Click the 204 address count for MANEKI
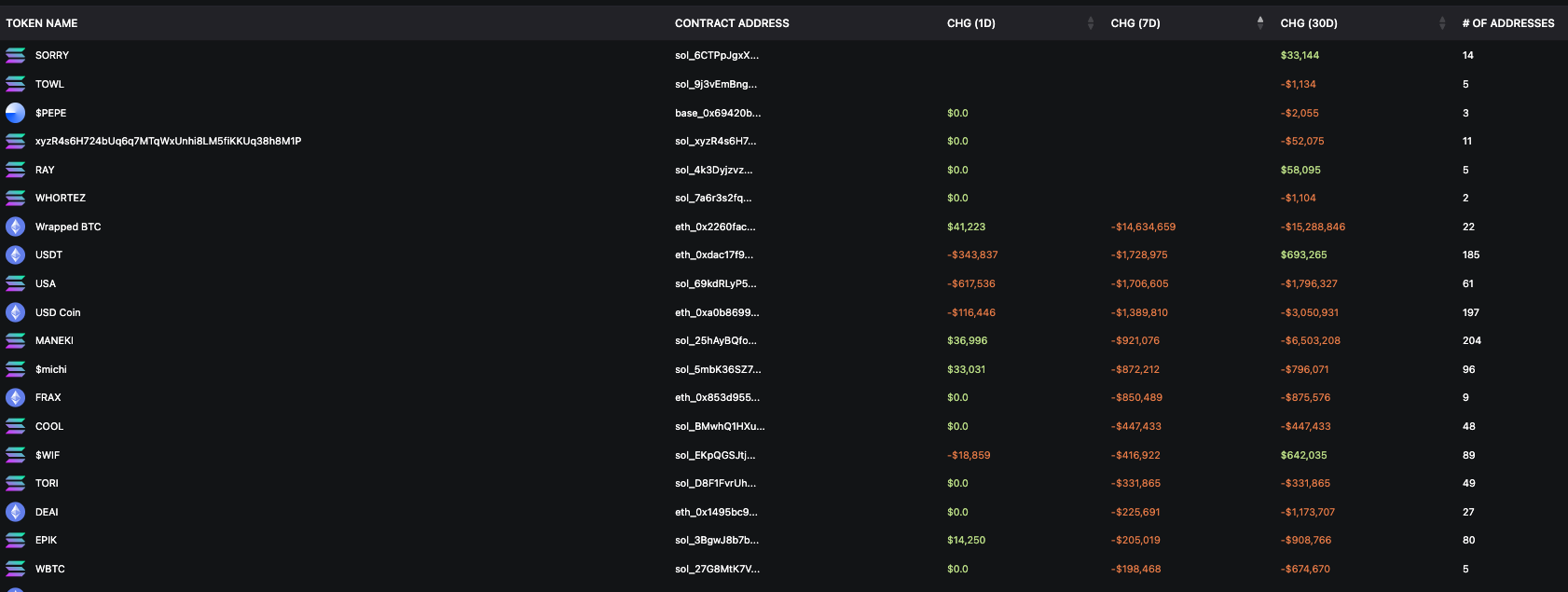Viewport: 1568px width, 592px height. click(x=1472, y=341)
